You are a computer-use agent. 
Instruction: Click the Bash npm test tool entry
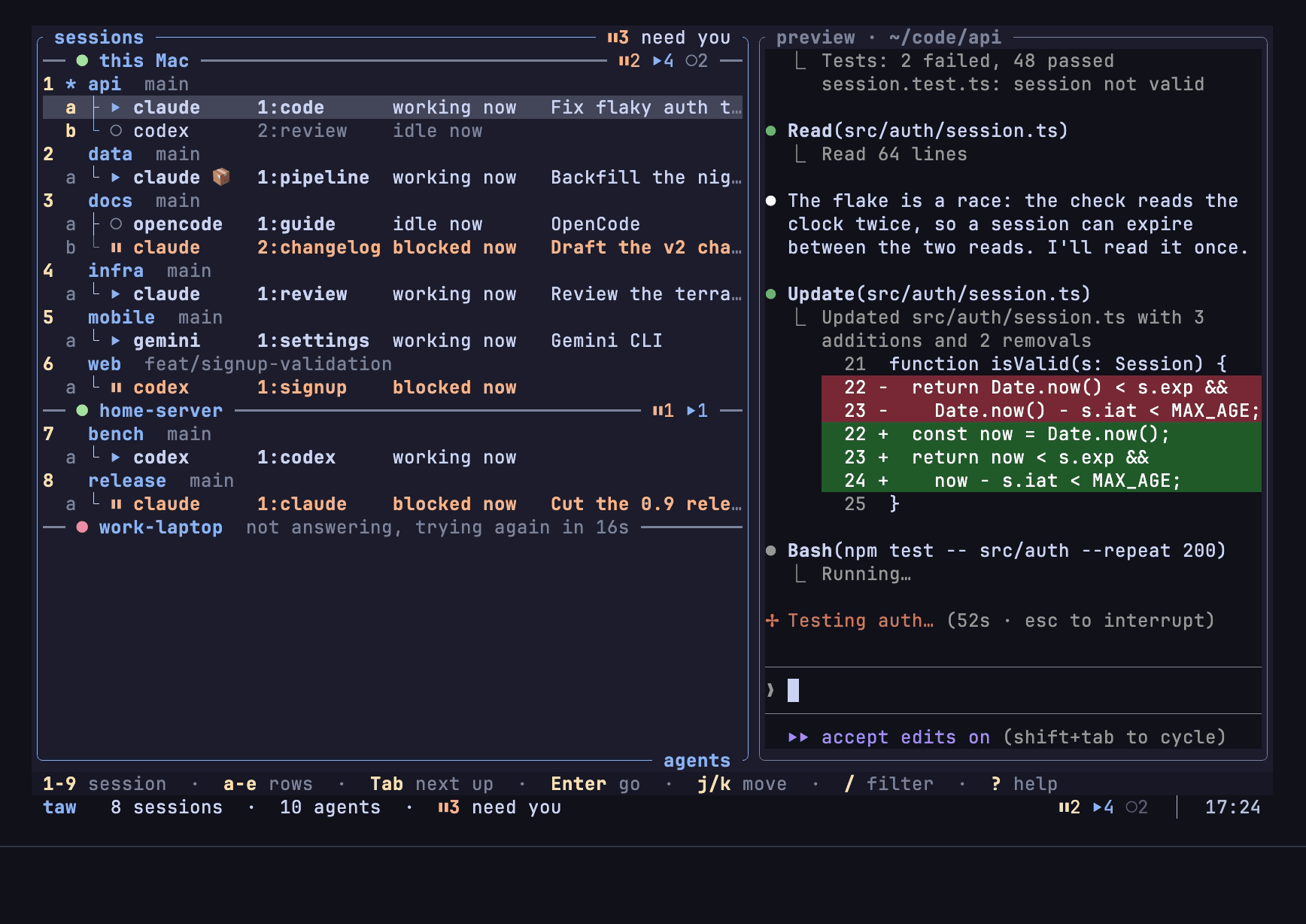[1007, 551]
